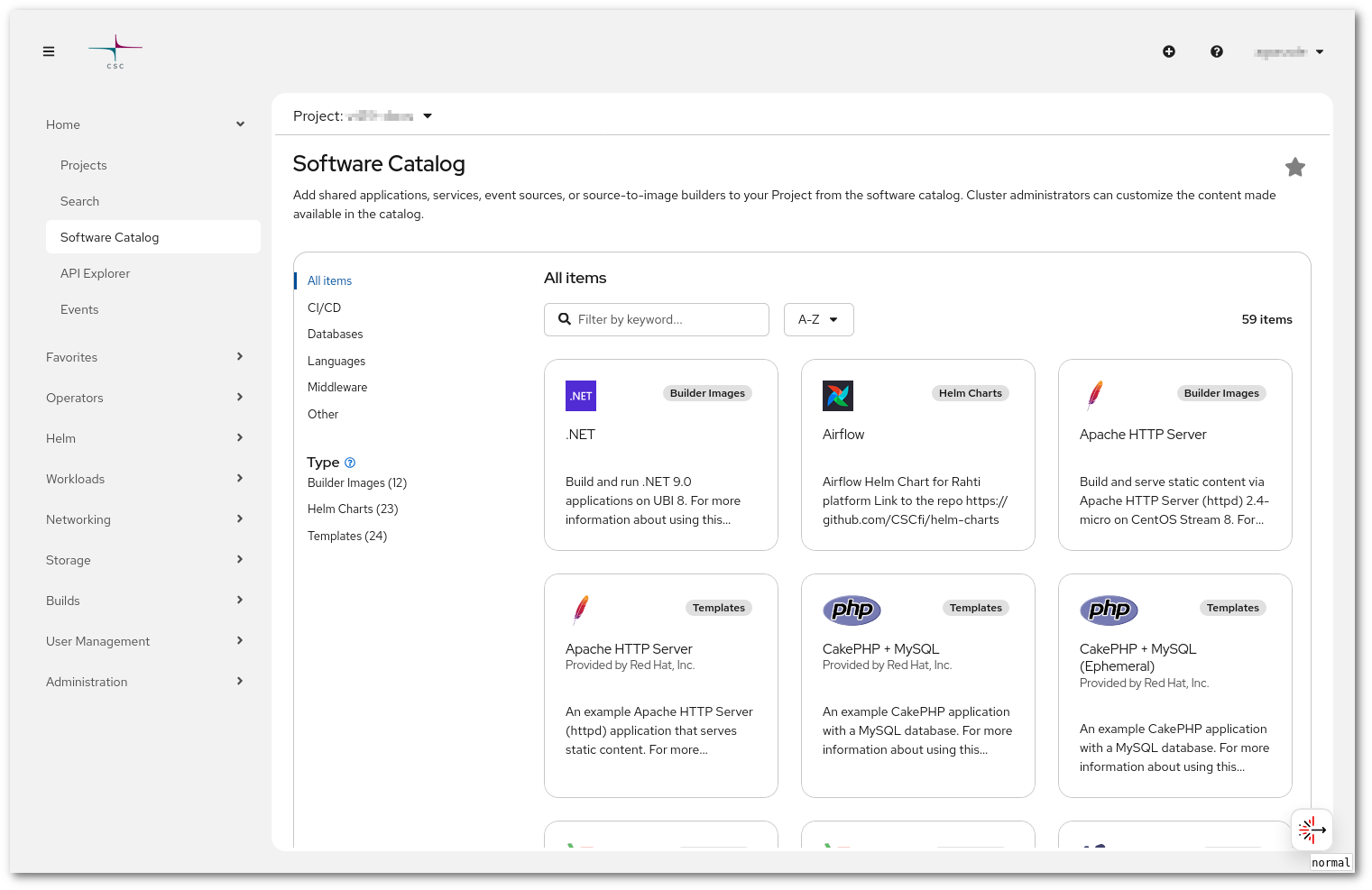Viewport: 1372px width, 890px height.
Task: Click the Airflow pinwheel icon
Action: click(837, 395)
